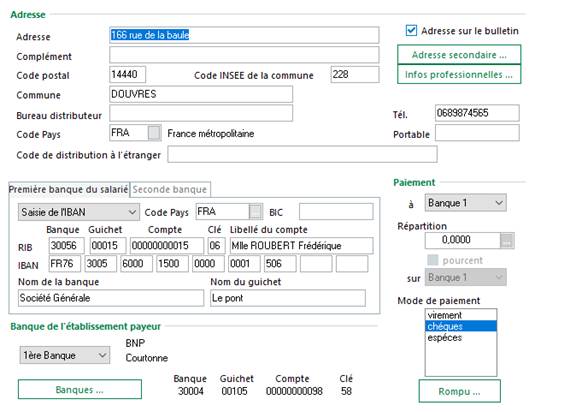Click payer Clé value 58
Viewport: 576px width, 412px height.
click(x=346, y=391)
